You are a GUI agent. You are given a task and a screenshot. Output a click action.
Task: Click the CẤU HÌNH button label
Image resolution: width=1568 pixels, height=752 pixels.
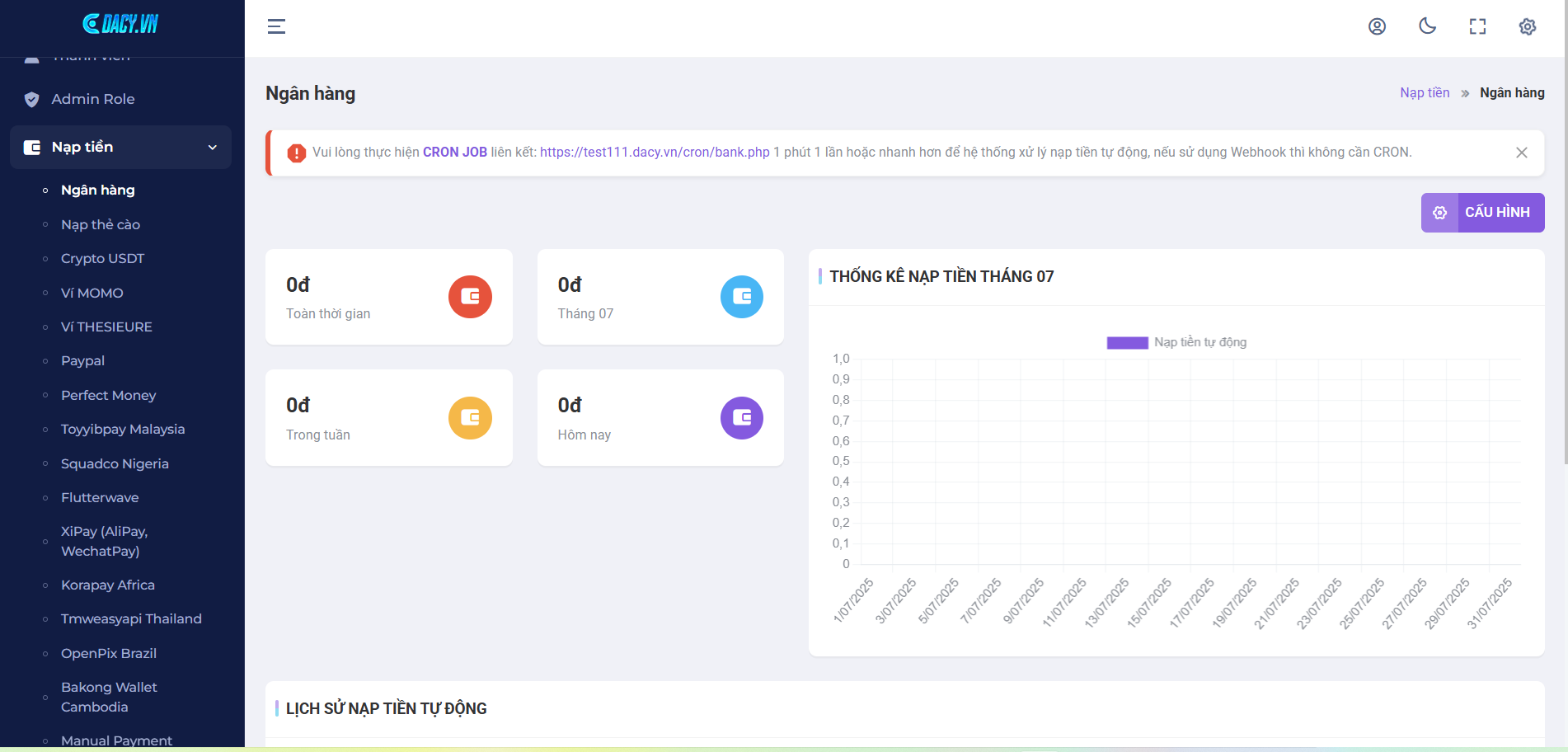(1497, 213)
